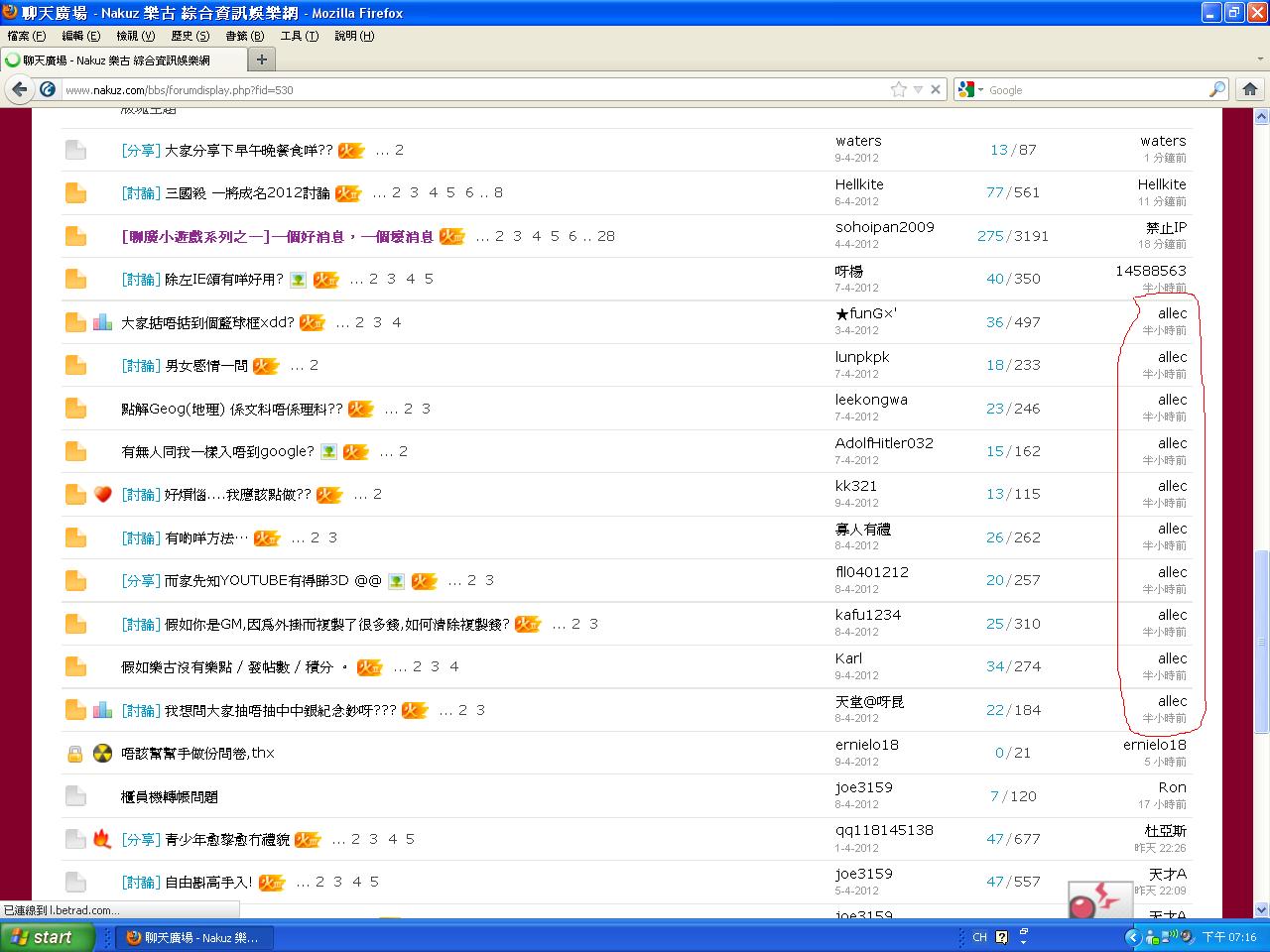Open the 工具 (Tools) menu

pos(299,36)
